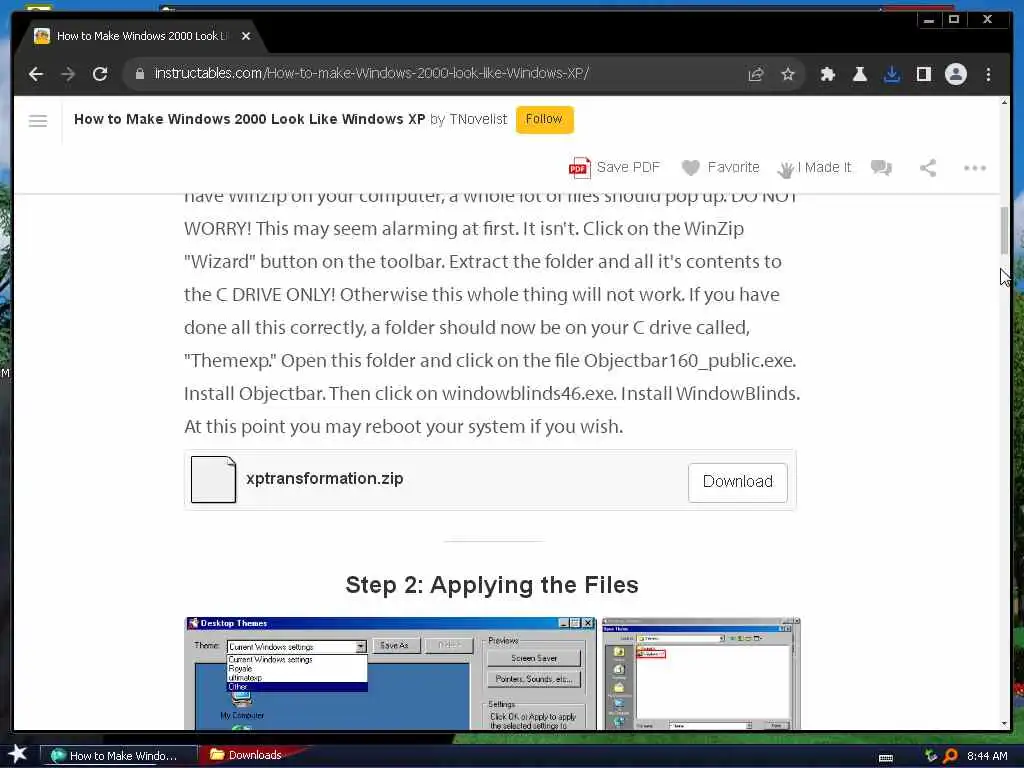Click the I Made It button
Screen dimensions: 1024x768
click(814, 168)
